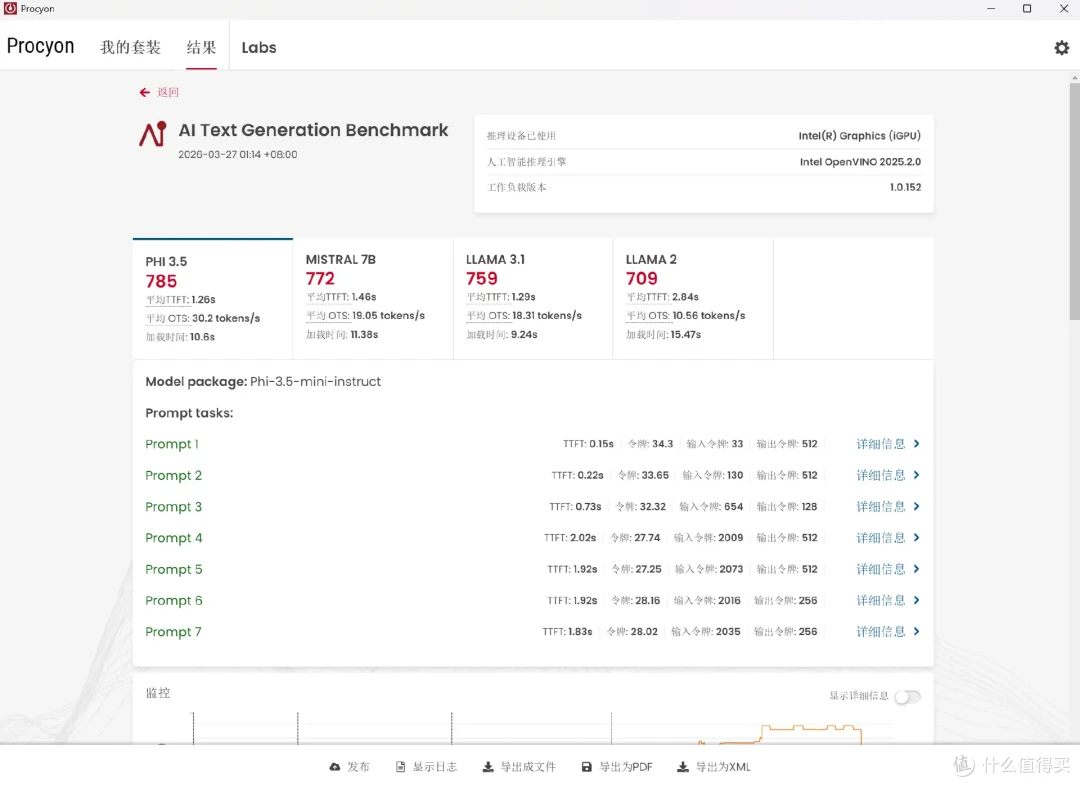Image resolution: width=1080 pixels, height=787 pixels.
Task: Switch to the 结果 tab
Action: (201, 48)
